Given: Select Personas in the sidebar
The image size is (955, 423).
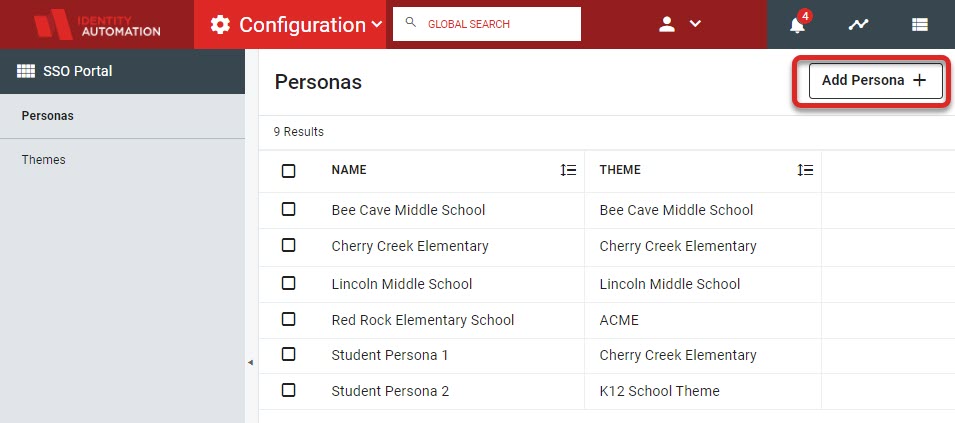Looking at the screenshot, I should pos(48,116).
